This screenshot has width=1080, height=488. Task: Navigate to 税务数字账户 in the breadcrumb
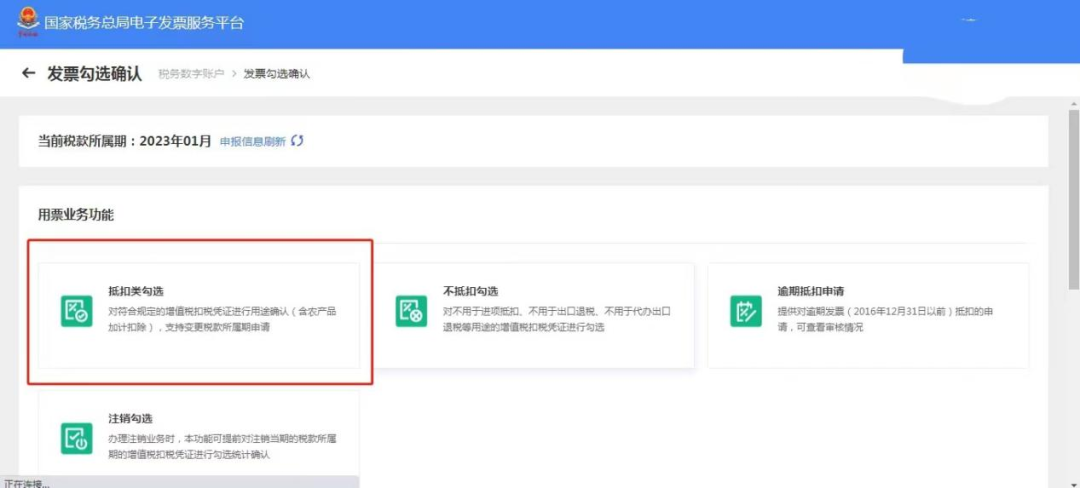tap(191, 75)
